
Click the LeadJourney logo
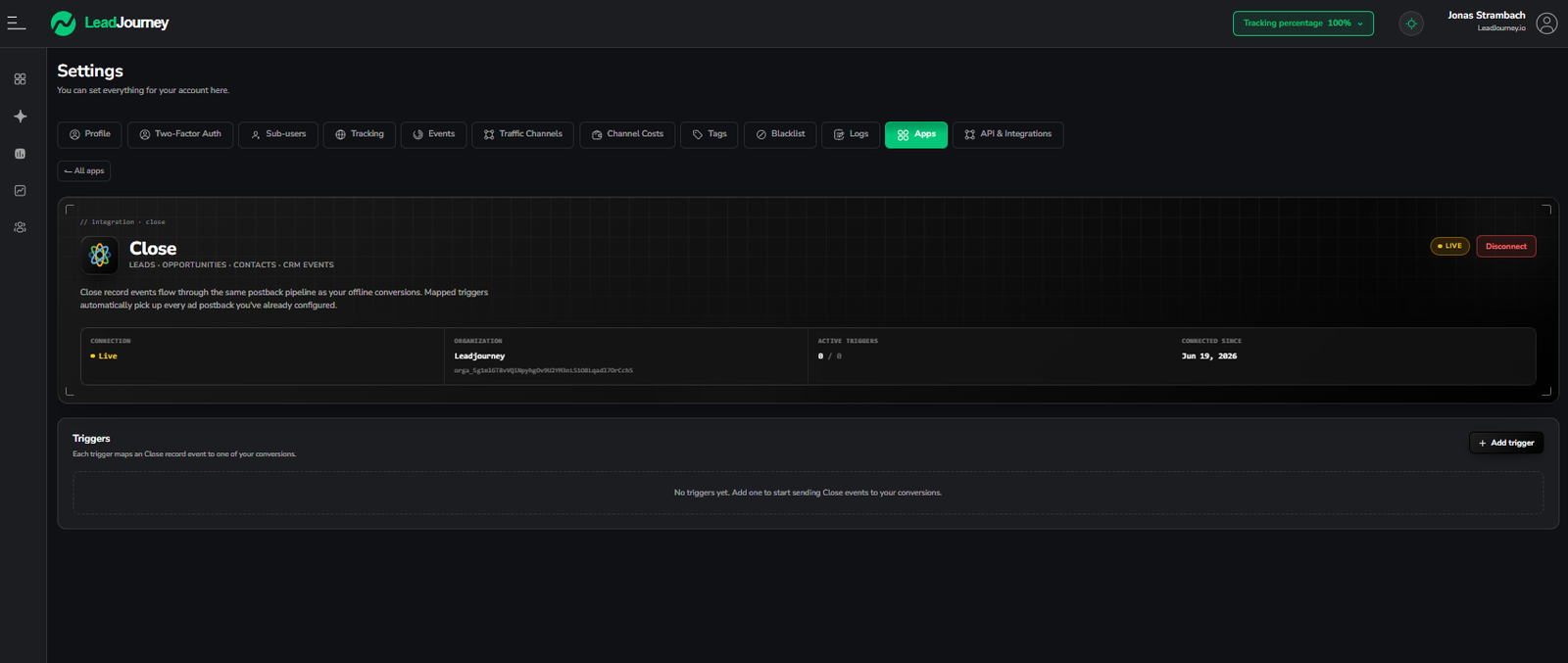point(110,23)
